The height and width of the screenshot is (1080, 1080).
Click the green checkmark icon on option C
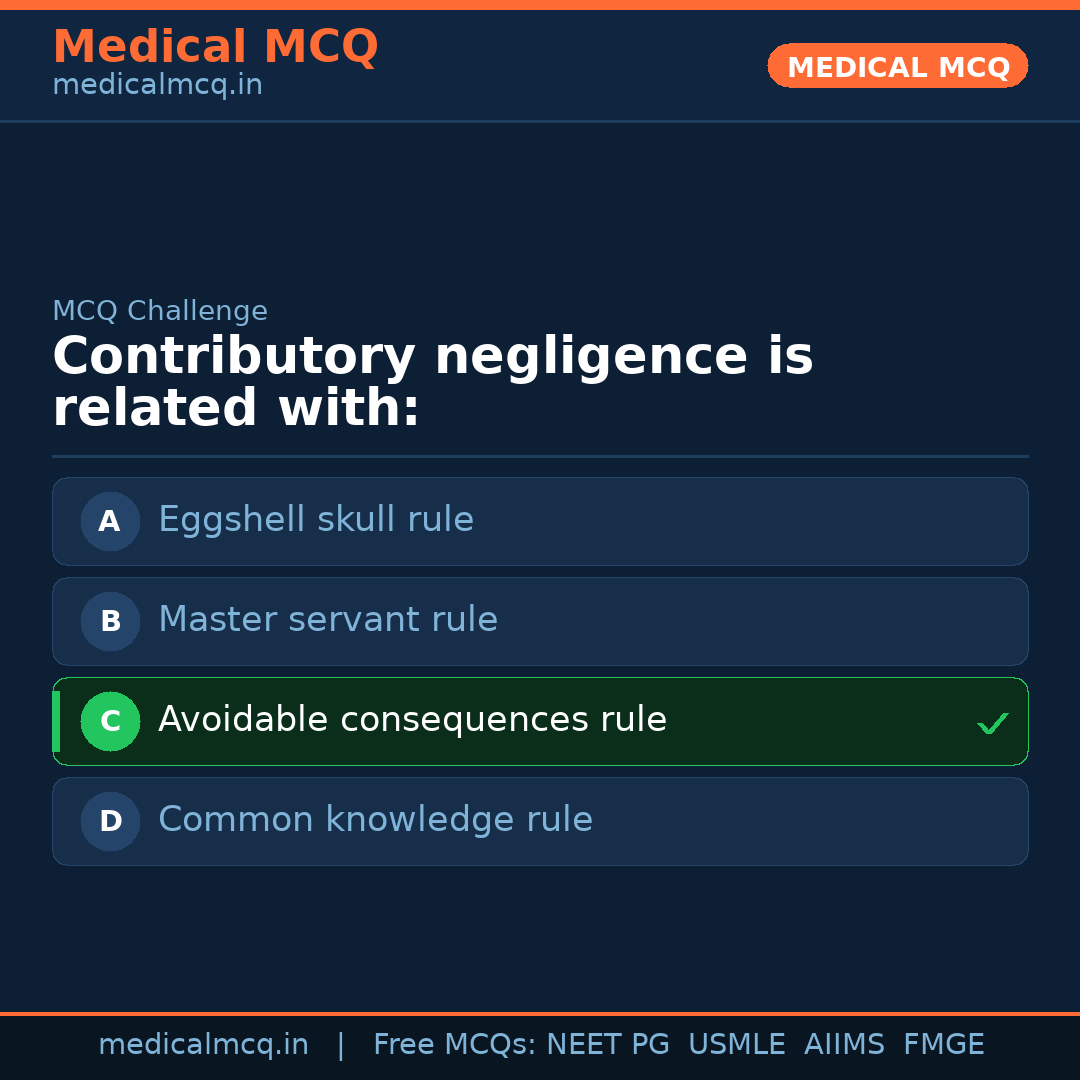pos(993,721)
